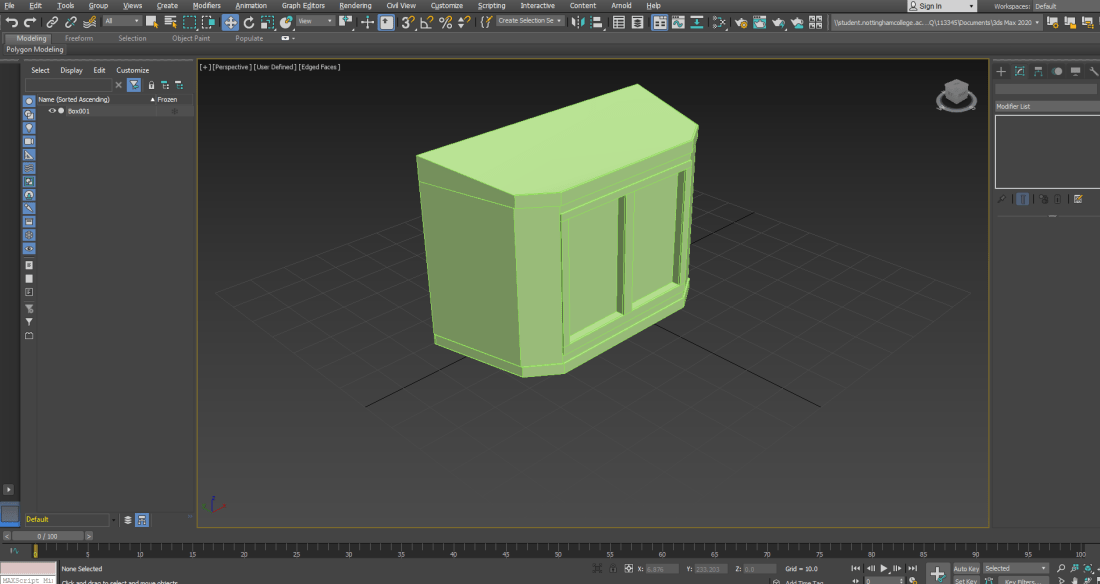Image resolution: width=1100 pixels, height=584 pixels.
Task: Open the selection filter All dropdown
Action: [122, 21]
